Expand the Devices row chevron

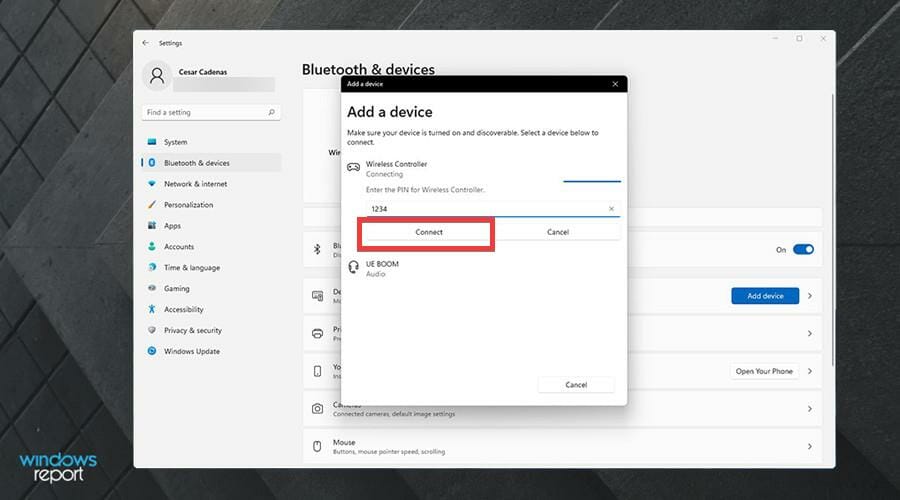[x=810, y=296]
